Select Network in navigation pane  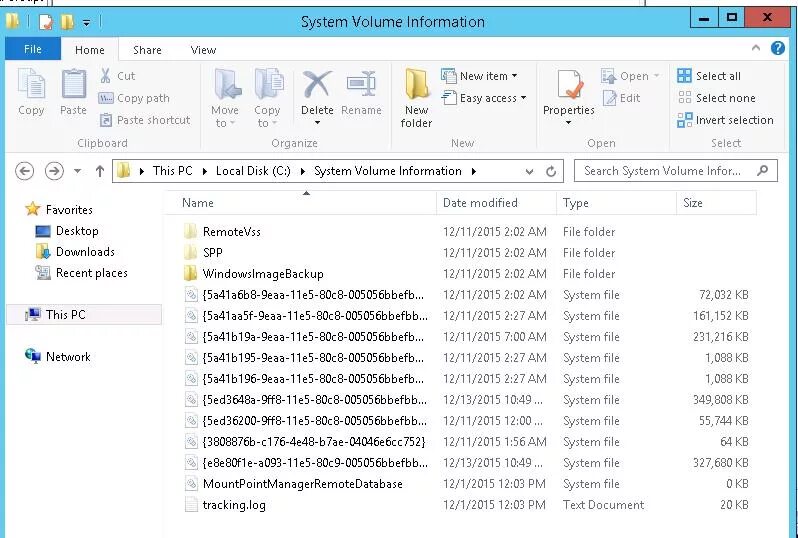pos(58,356)
